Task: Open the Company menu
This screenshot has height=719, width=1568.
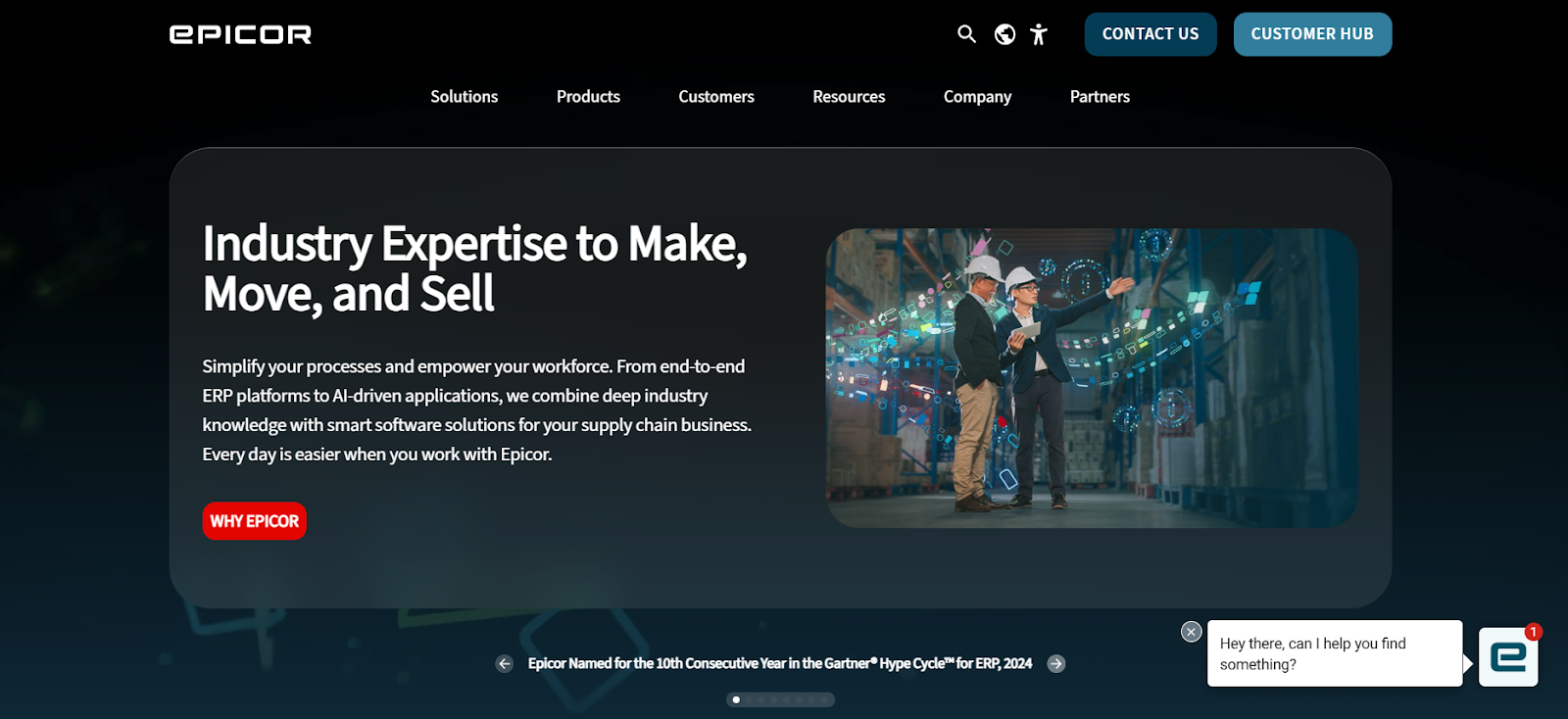Action: pyautogui.click(x=977, y=97)
